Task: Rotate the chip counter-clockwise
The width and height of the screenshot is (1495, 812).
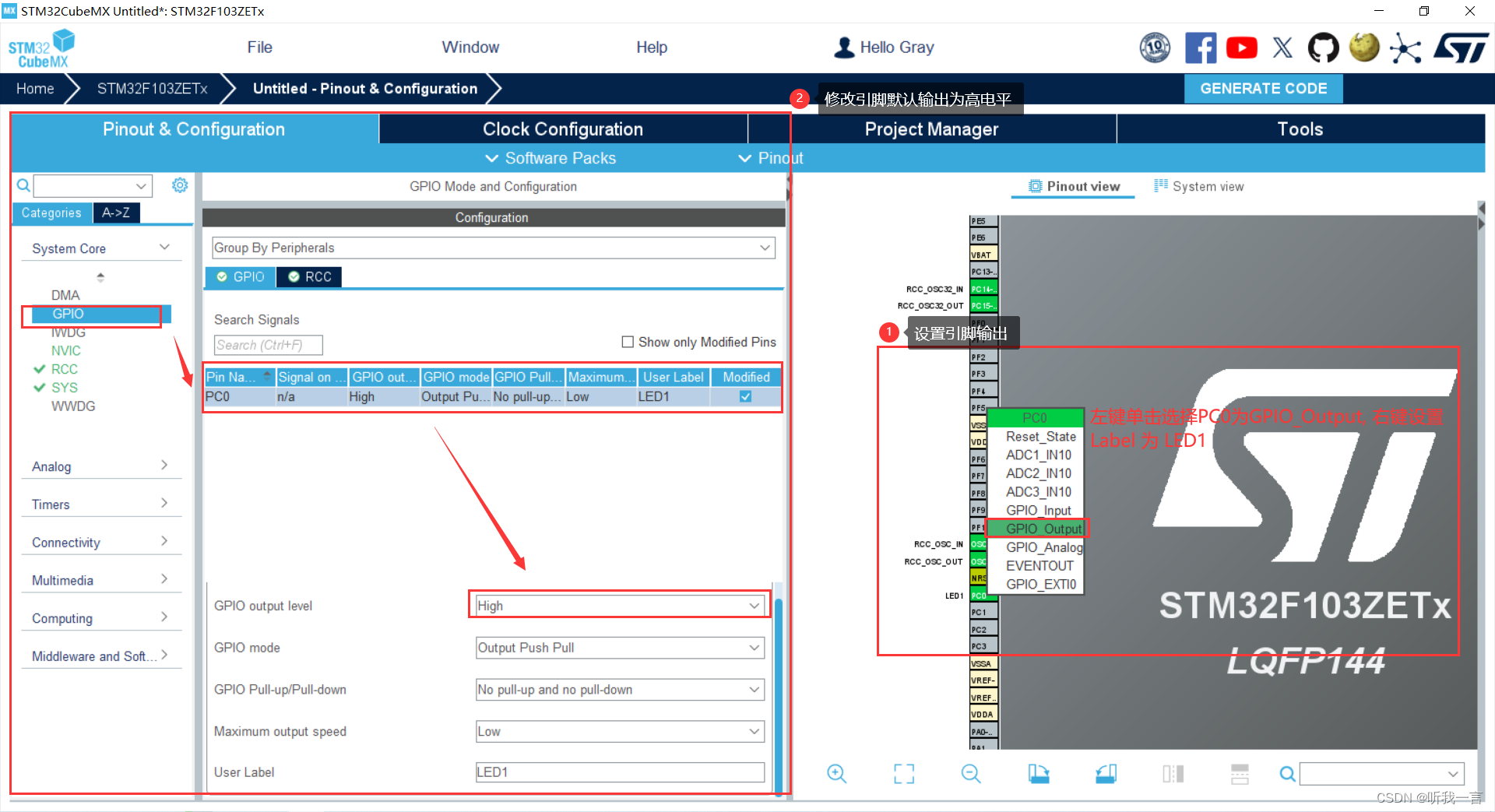Action: pos(1106,773)
